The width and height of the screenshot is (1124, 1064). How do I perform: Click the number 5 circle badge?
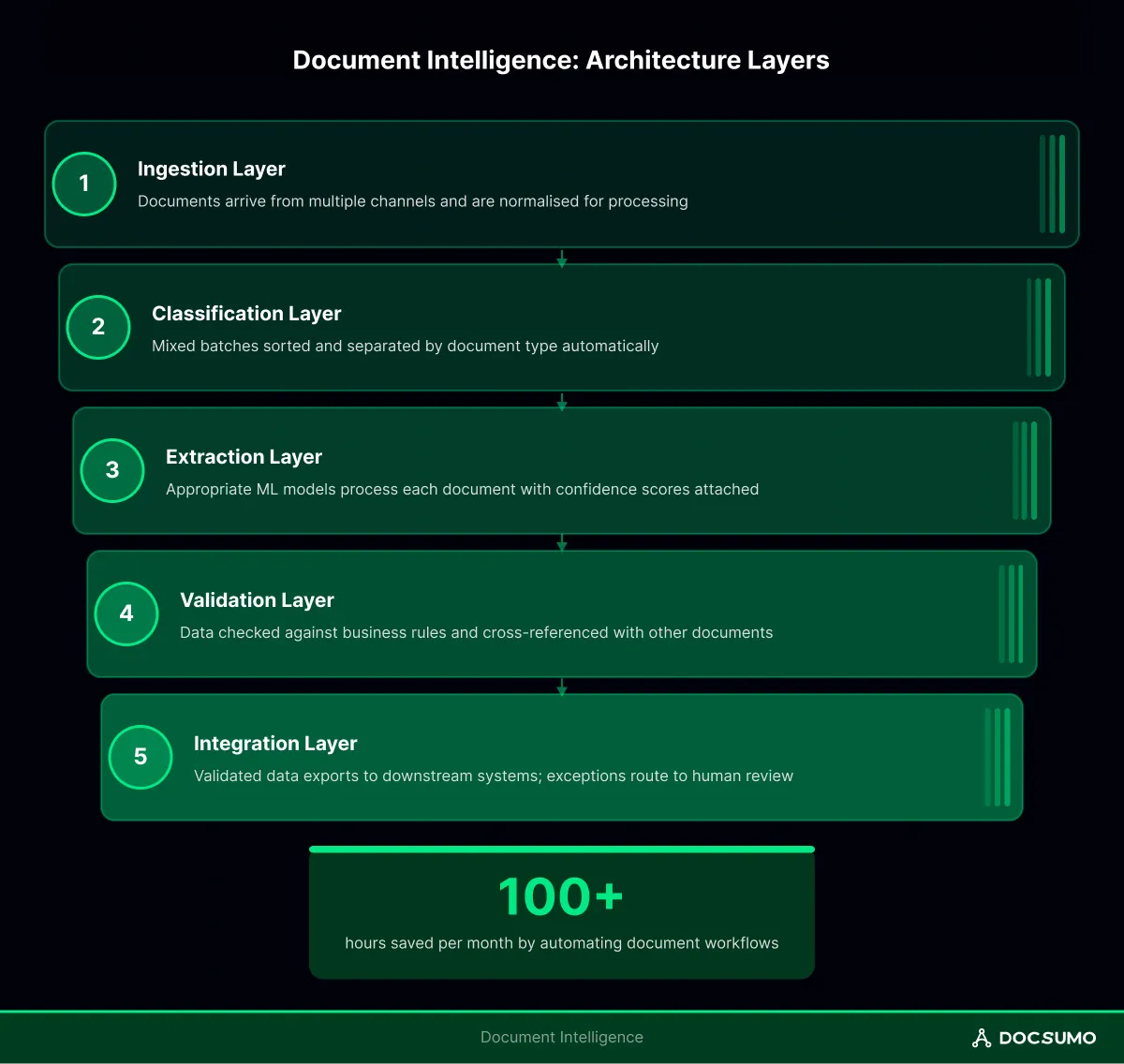coord(140,757)
